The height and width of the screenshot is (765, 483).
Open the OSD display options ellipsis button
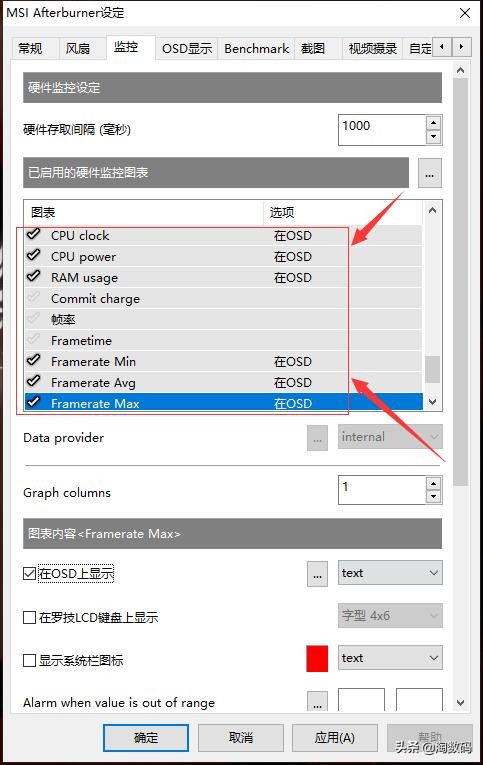pos(318,574)
